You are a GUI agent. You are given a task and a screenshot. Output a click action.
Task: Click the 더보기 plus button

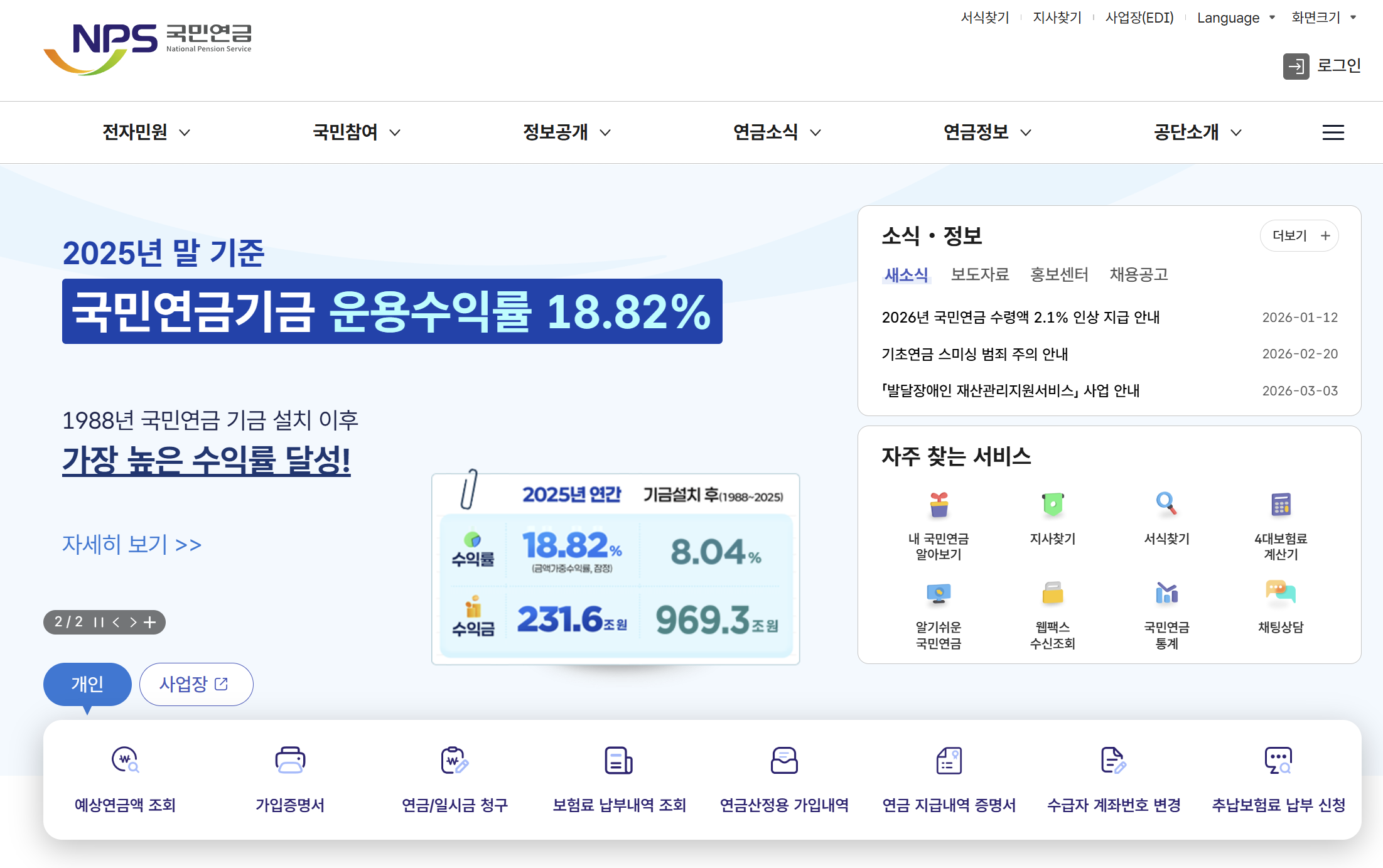tap(1299, 235)
